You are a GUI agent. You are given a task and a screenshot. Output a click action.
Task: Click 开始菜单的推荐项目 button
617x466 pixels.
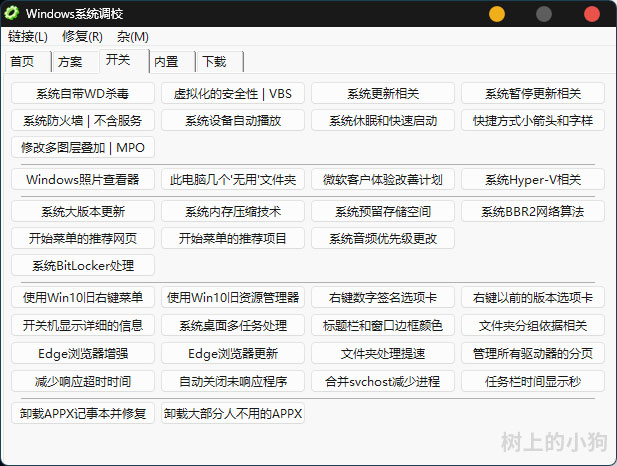233,238
